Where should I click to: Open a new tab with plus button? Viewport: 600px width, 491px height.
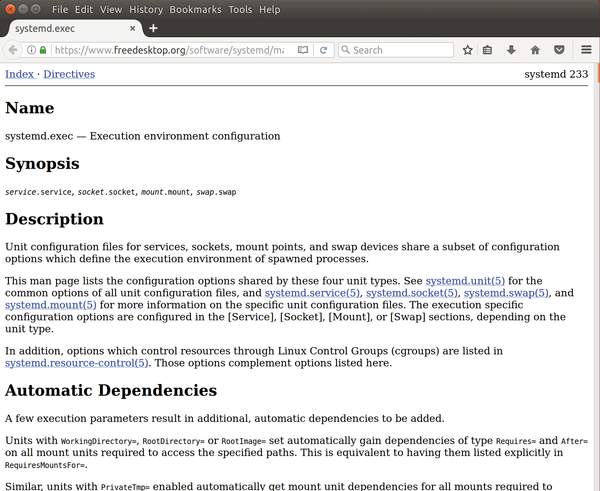tap(153, 28)
